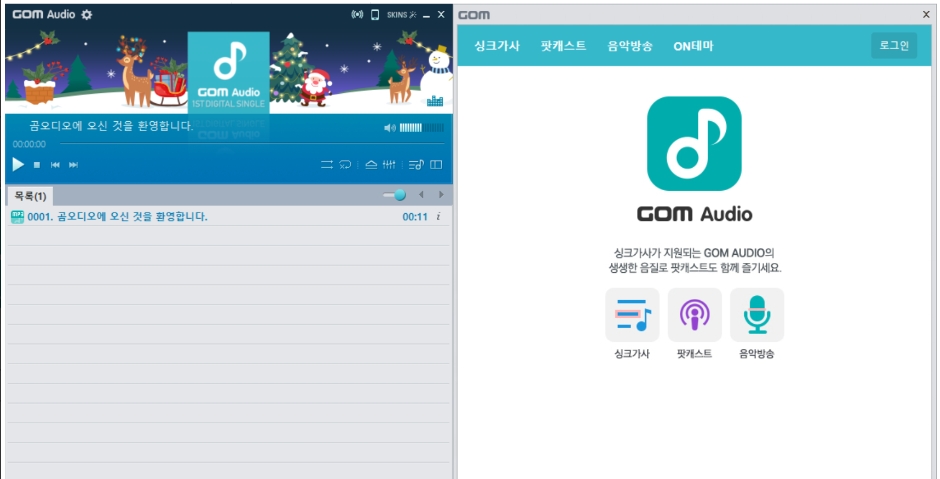Click the eject/open file icon
The image size is (940, 479).
(x=371, y=164)
